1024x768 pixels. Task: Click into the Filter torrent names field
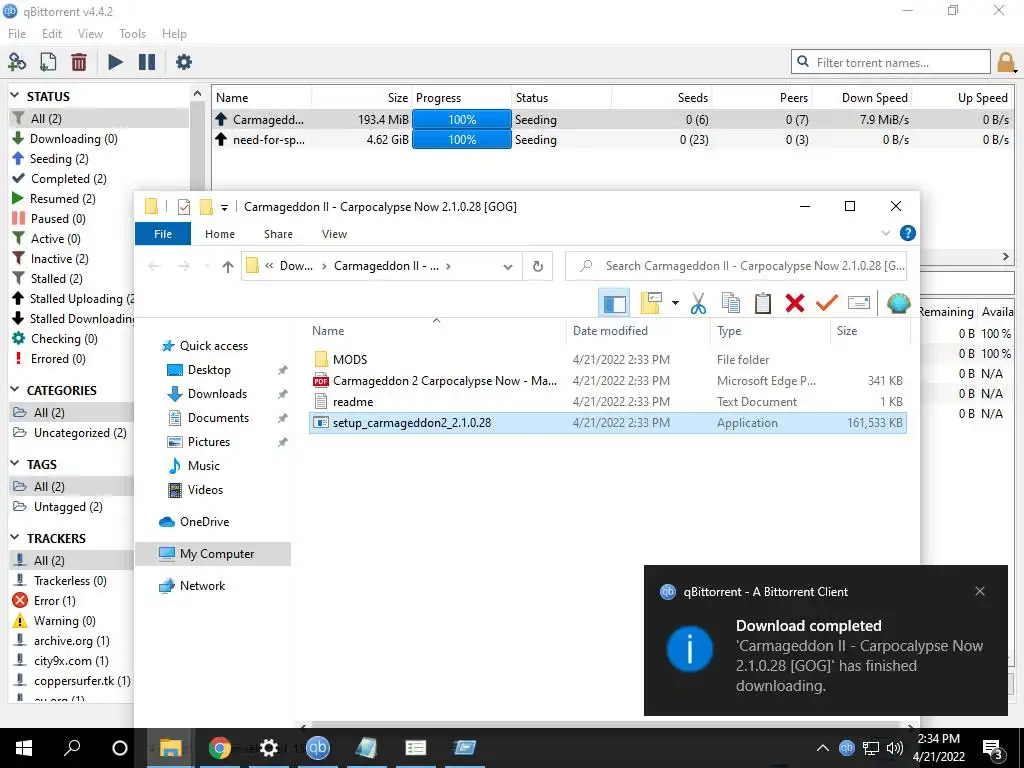(891, 63)
